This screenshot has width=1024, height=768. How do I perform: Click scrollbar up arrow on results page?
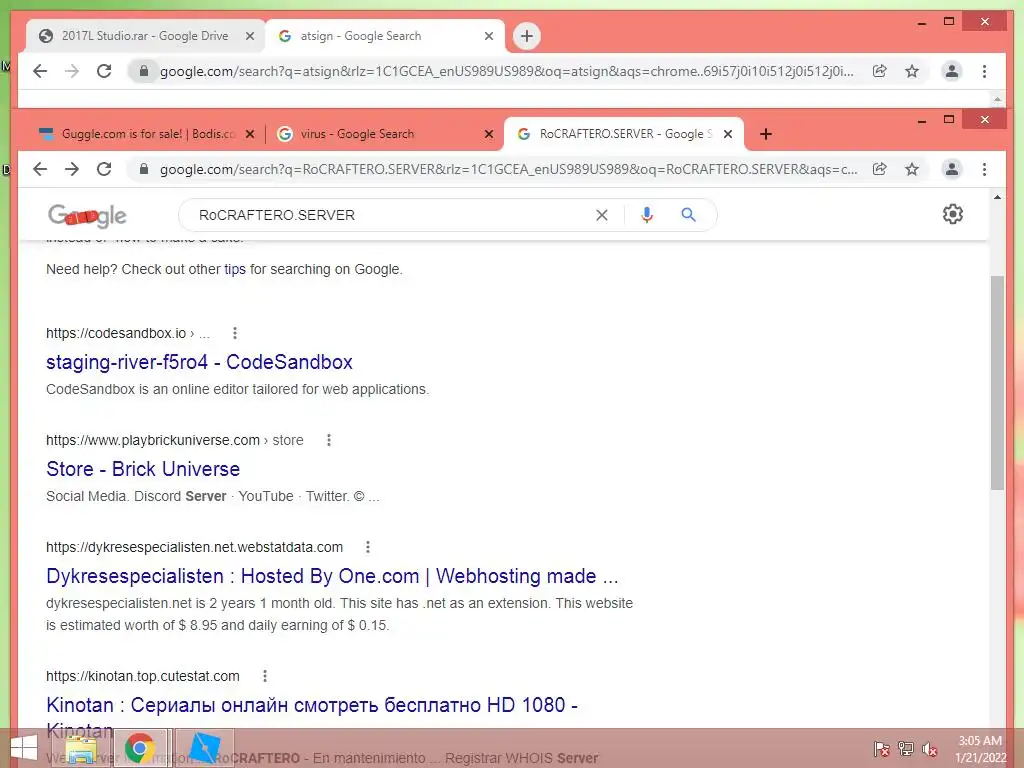(997, 197)
